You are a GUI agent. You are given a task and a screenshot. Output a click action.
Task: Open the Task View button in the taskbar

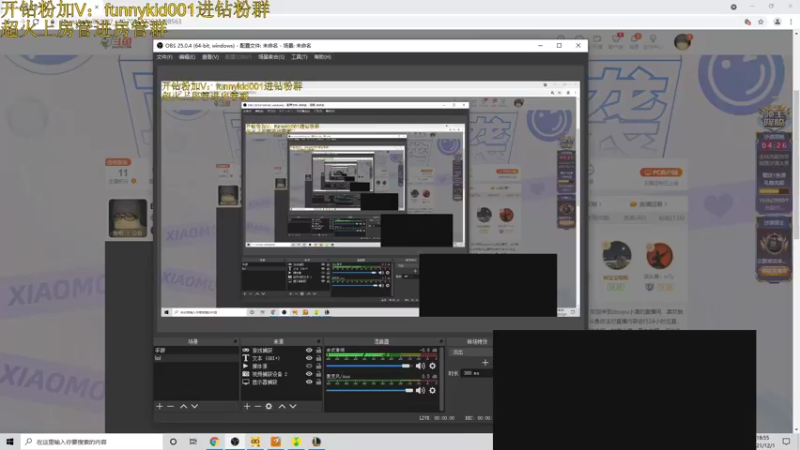click(x=193, y=441)
